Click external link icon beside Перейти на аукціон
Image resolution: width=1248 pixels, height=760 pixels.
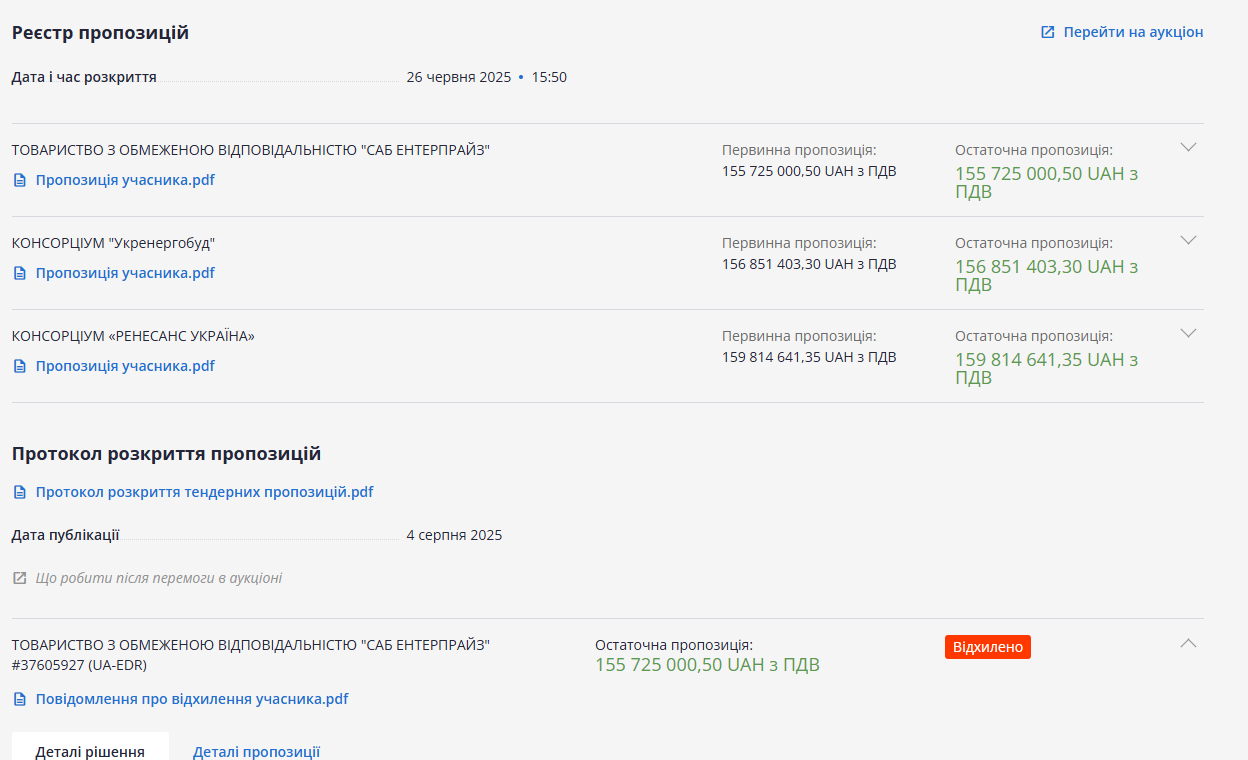[x=1047, y=32]
